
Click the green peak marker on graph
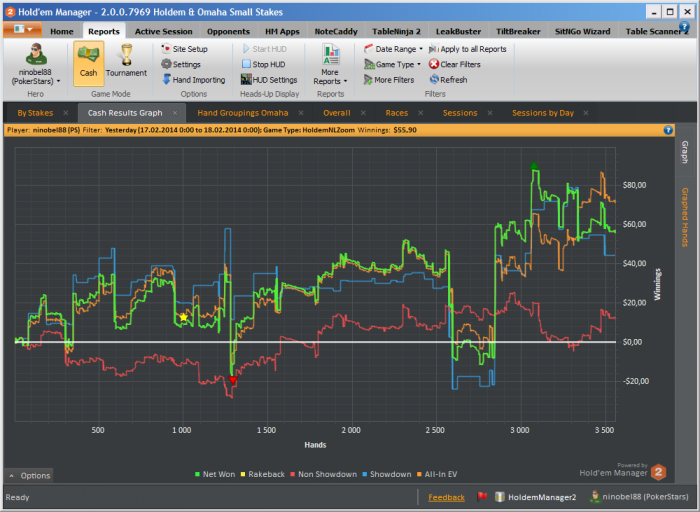tap(534, 166)
